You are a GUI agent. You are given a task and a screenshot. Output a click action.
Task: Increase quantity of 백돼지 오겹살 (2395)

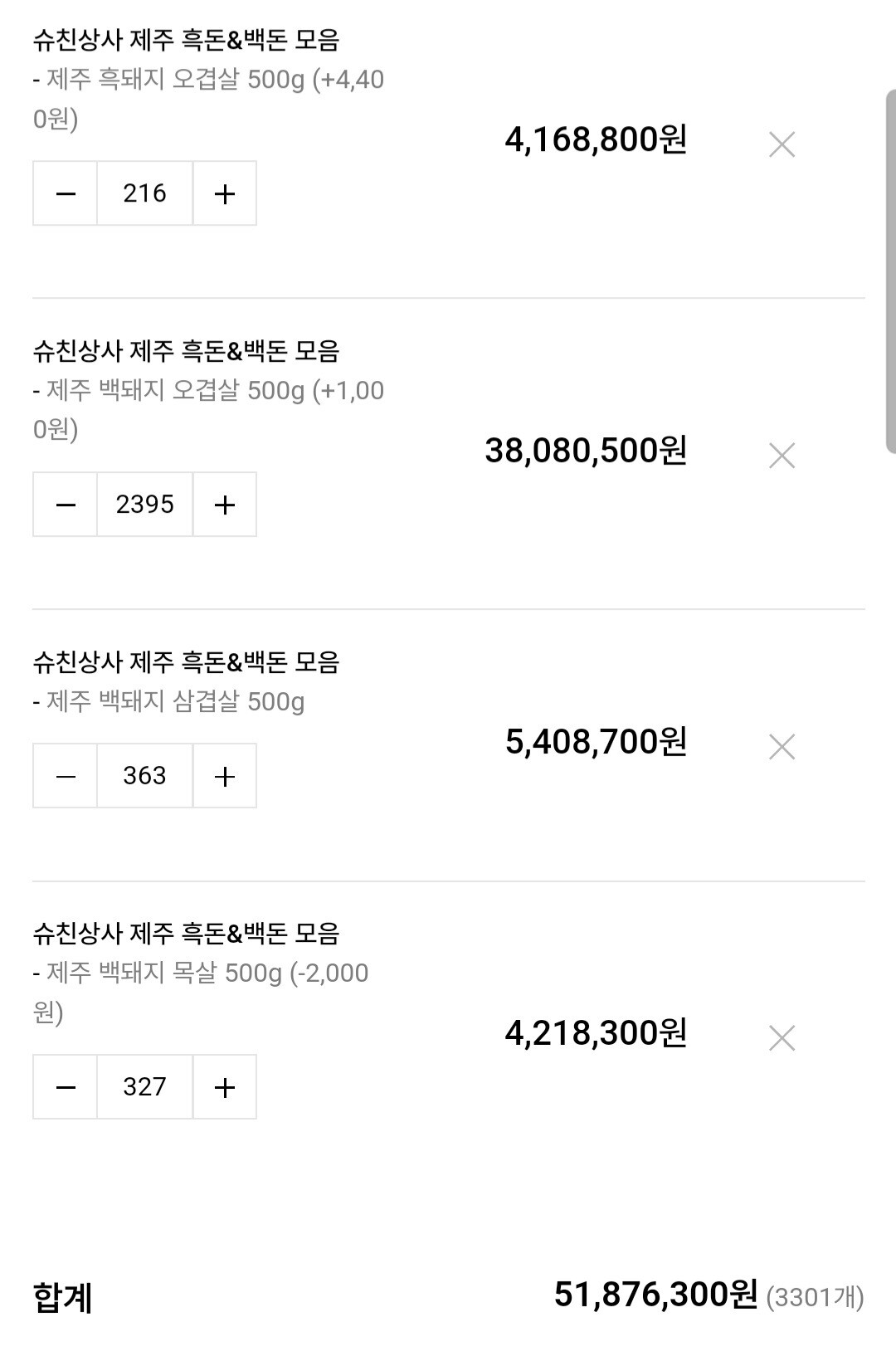[x=225, y=505]
